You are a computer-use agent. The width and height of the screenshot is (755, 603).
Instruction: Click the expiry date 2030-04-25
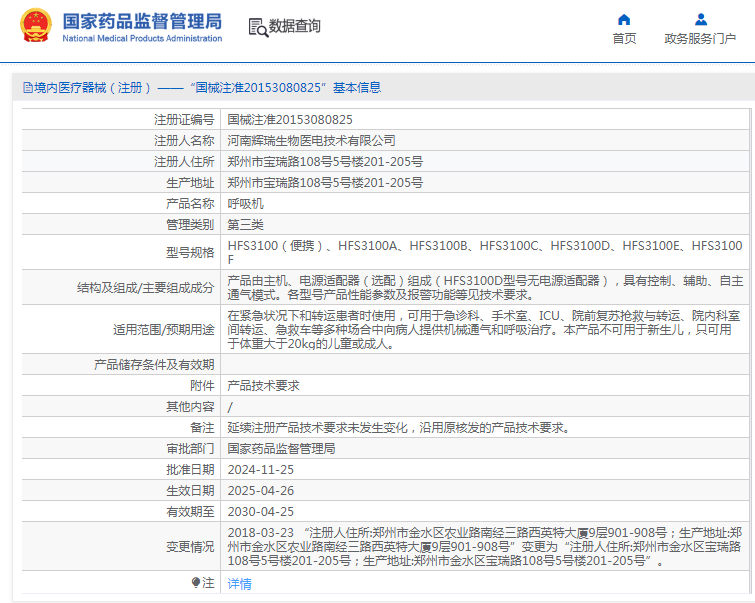[260, 511]
